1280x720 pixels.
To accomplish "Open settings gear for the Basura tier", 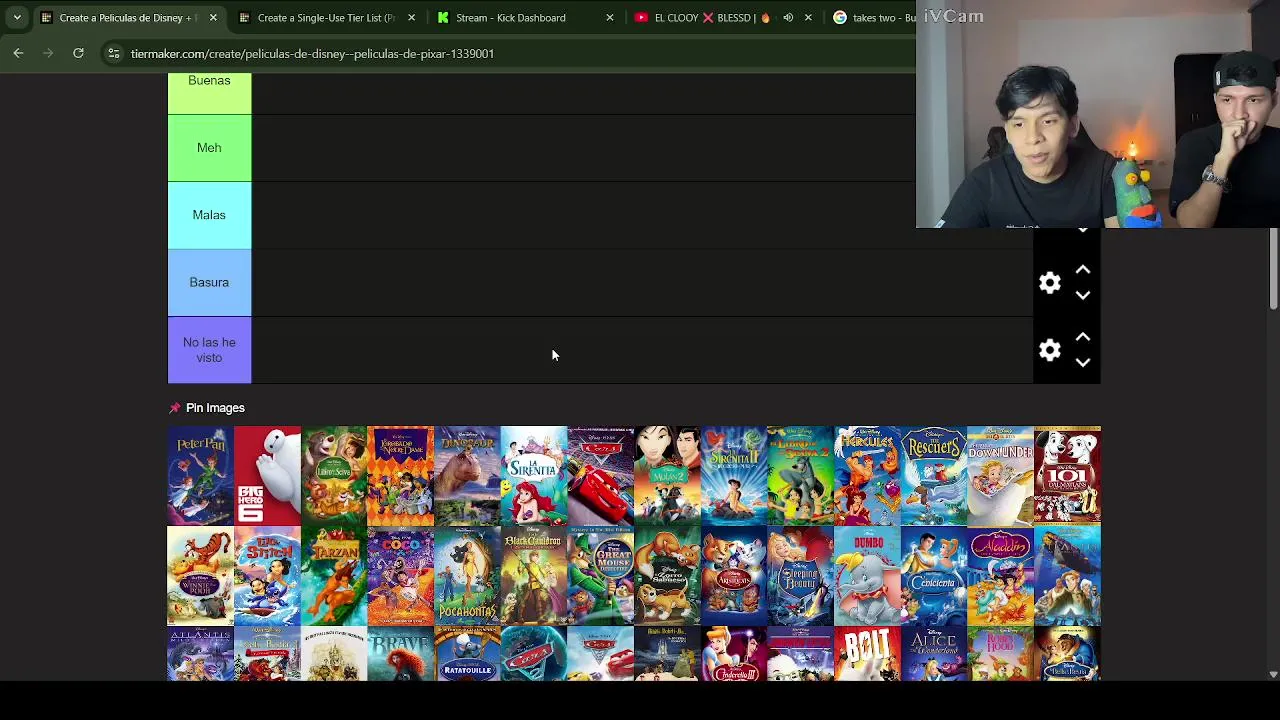I will pyautogui.click(x=1049, y=283).
